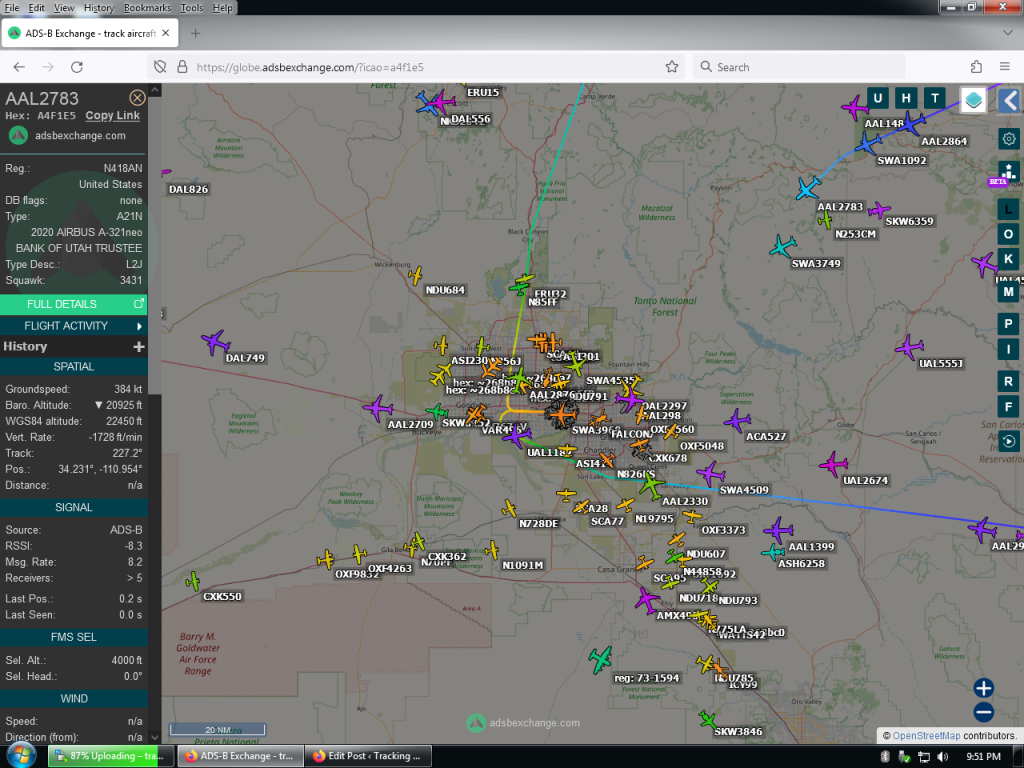Image resolution: width=1024 pixels, height=768 pixels.
Task: List all tabs dropdown arrow
Action: pos(1007,33)
